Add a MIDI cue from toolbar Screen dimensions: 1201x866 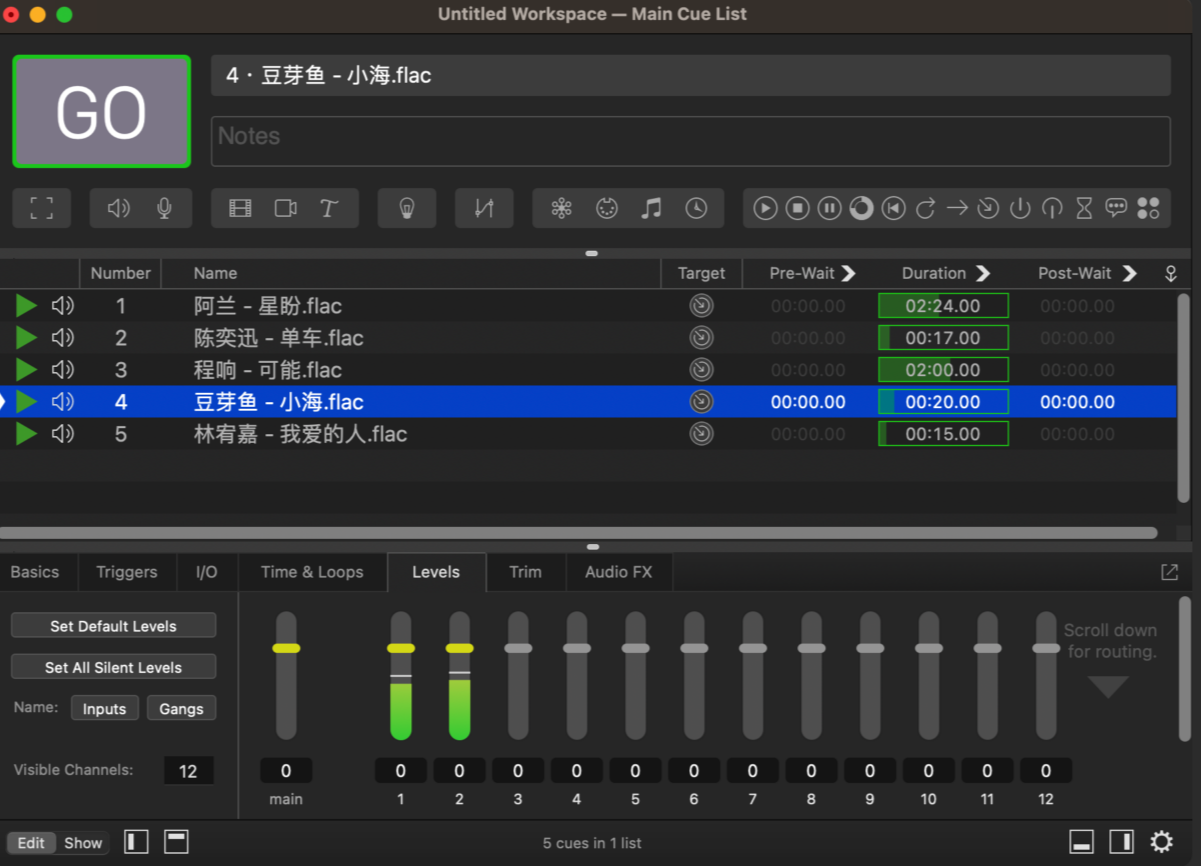(606, 208)
